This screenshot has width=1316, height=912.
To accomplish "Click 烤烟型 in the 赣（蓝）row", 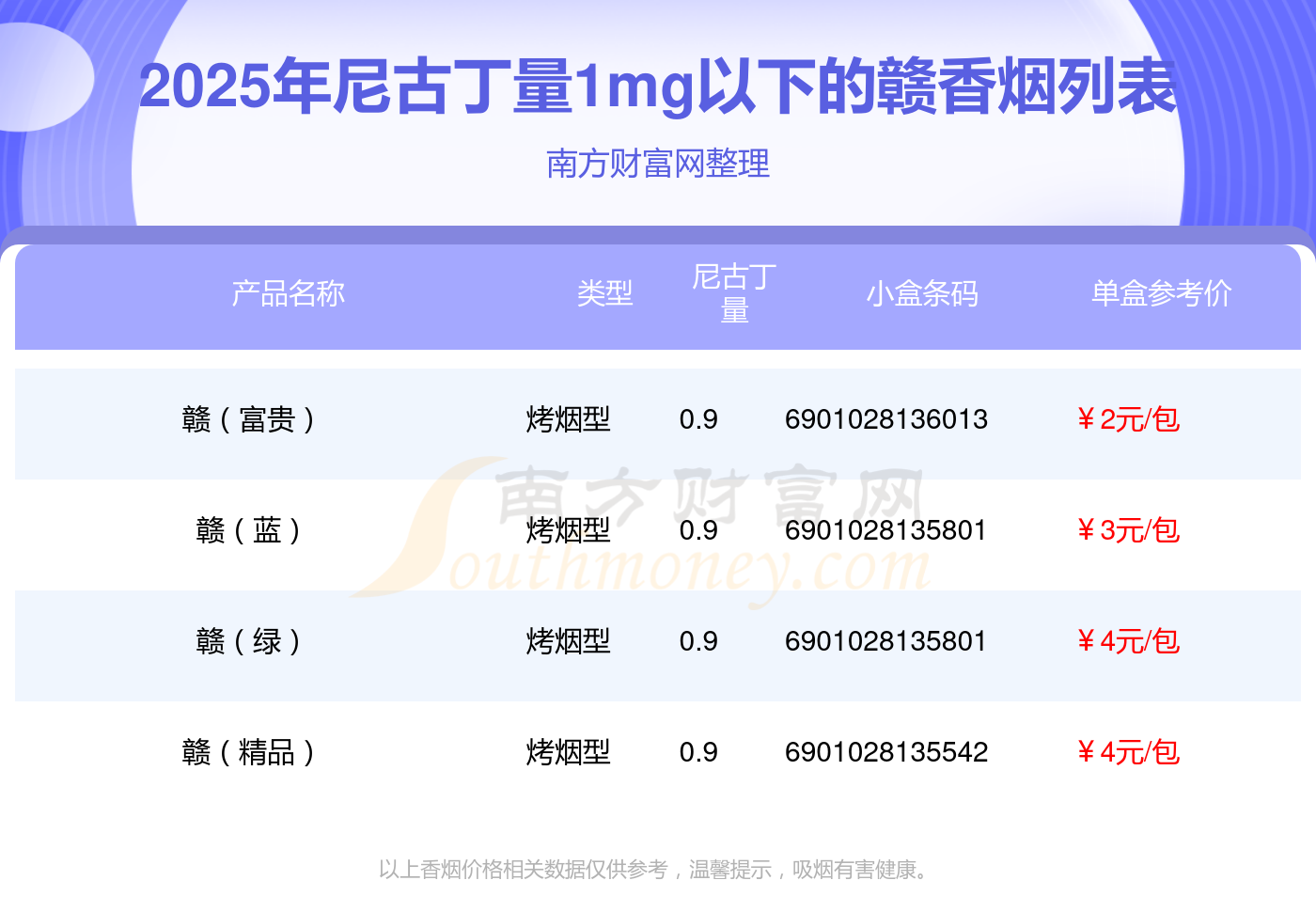I will pyautogui.click(x=569, y=530).
